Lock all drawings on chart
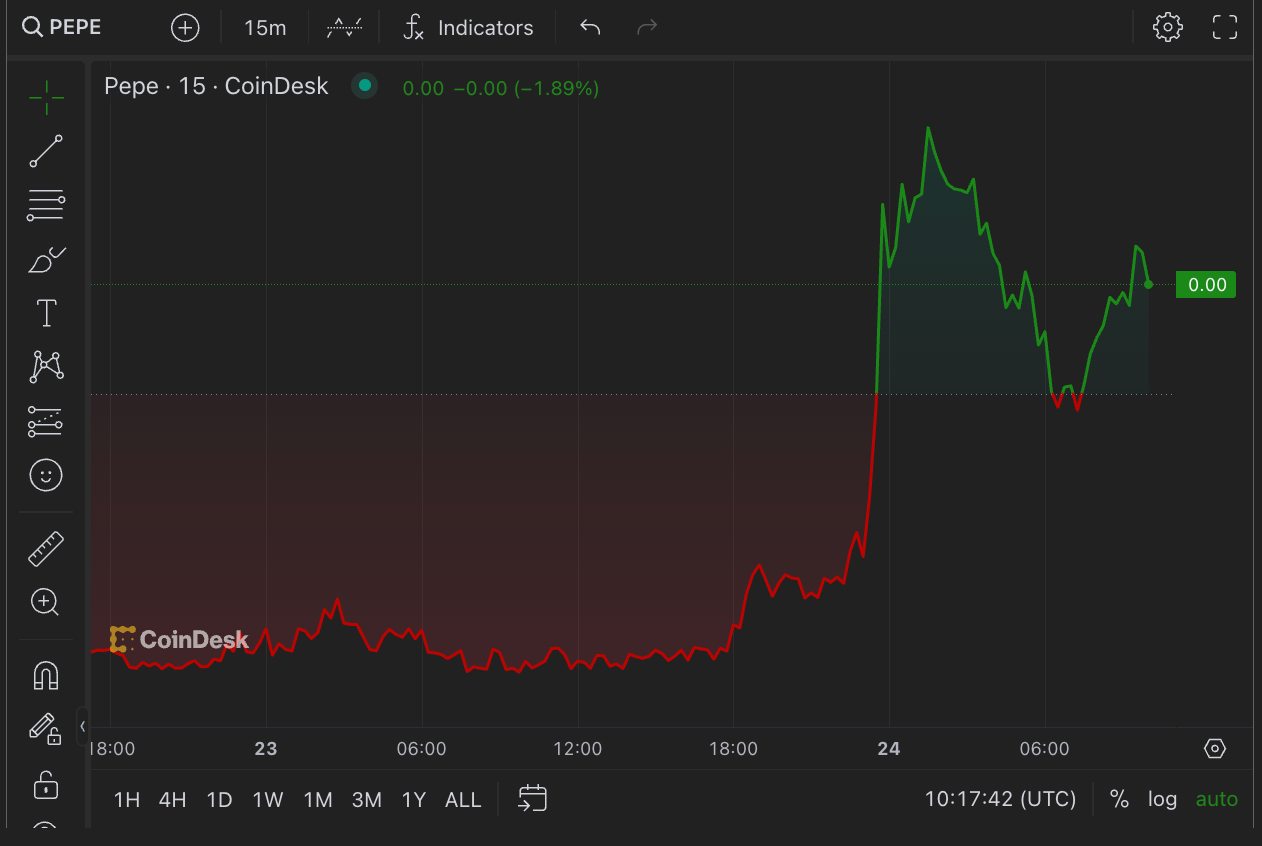The image size is (1262, 846). [45, 786]
